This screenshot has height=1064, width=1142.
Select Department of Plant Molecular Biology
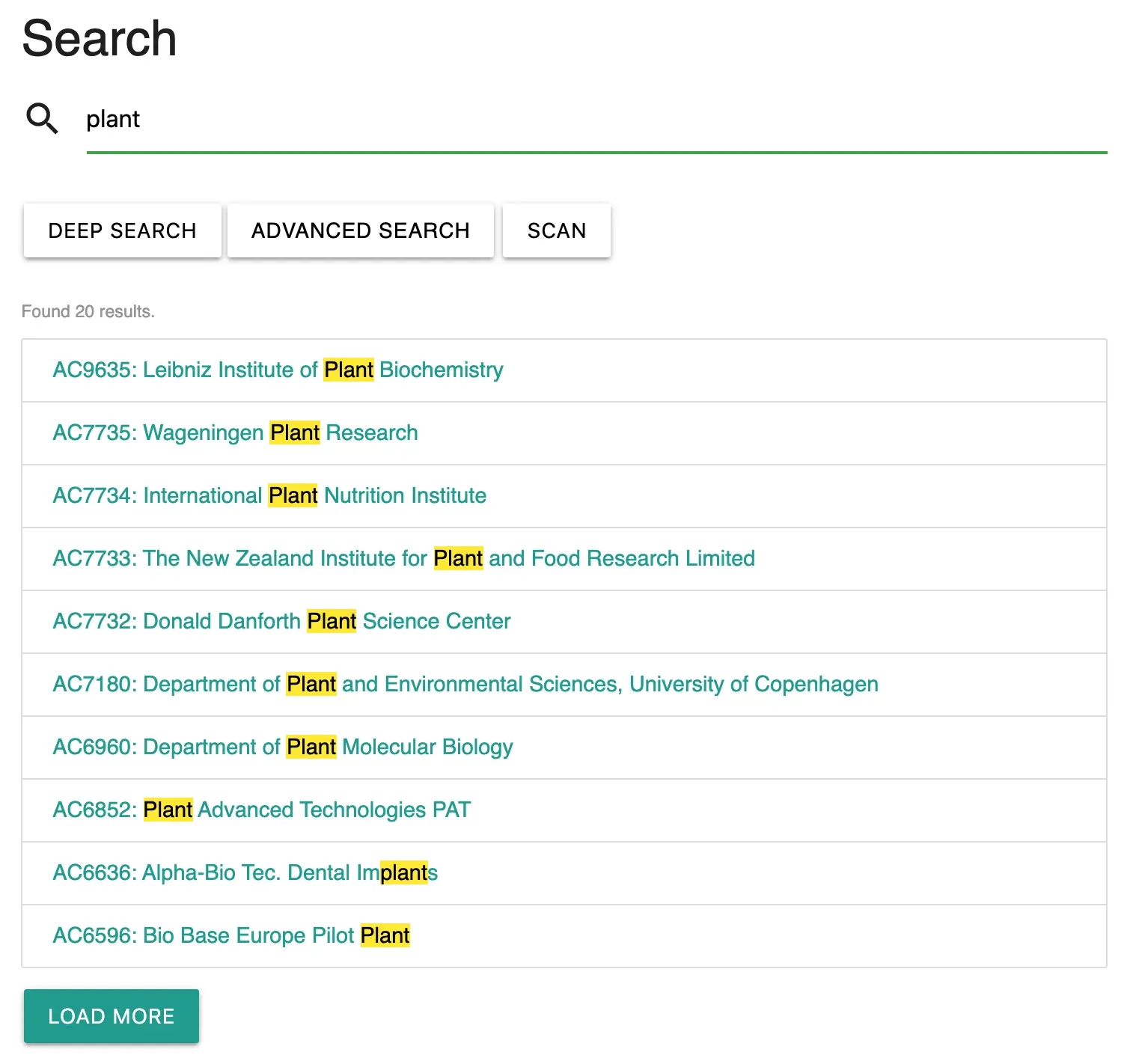283,747
